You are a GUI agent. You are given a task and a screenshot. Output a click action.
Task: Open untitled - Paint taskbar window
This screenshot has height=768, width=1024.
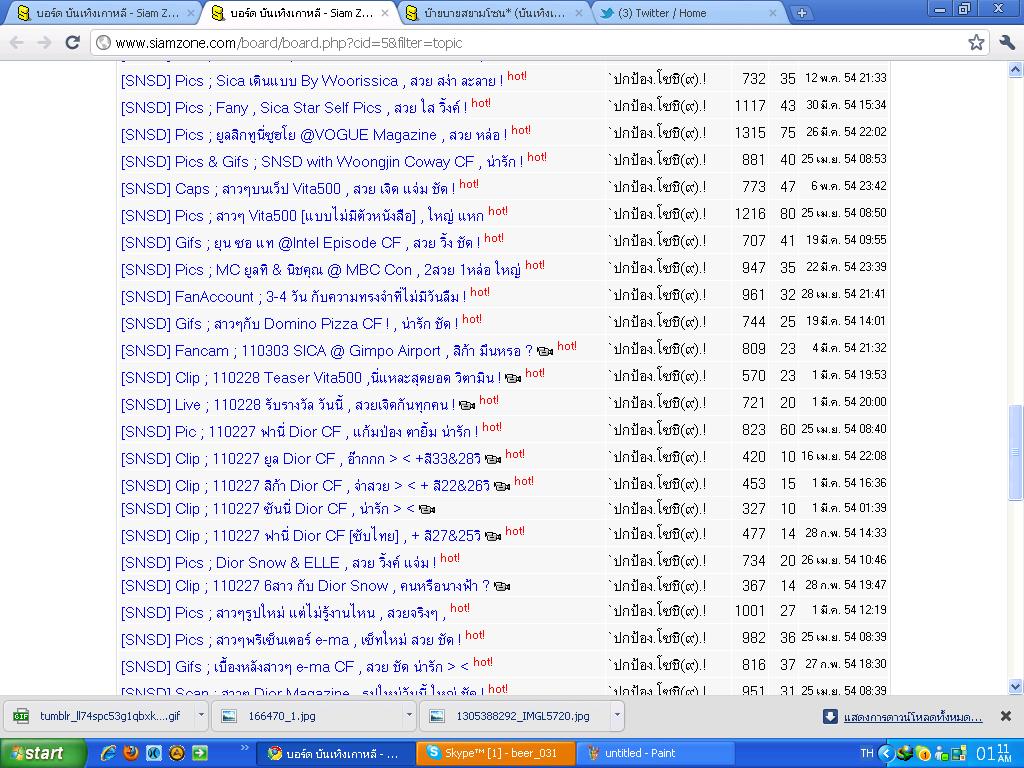pos(655,754)
